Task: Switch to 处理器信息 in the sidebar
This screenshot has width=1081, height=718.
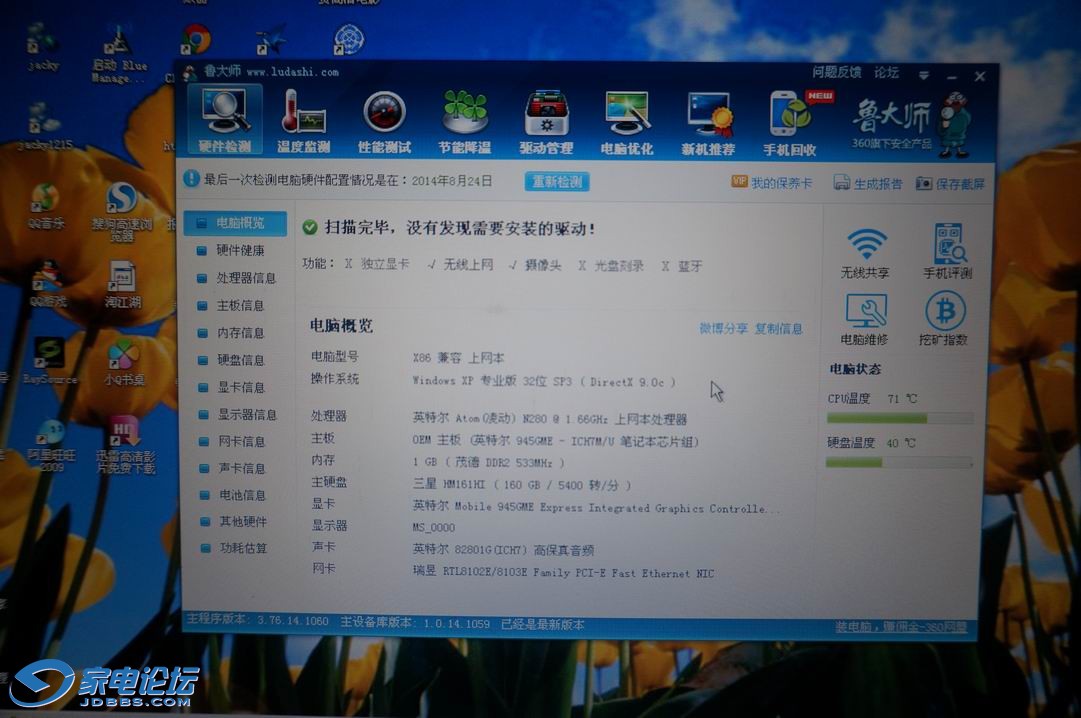Action: point(245,278)
